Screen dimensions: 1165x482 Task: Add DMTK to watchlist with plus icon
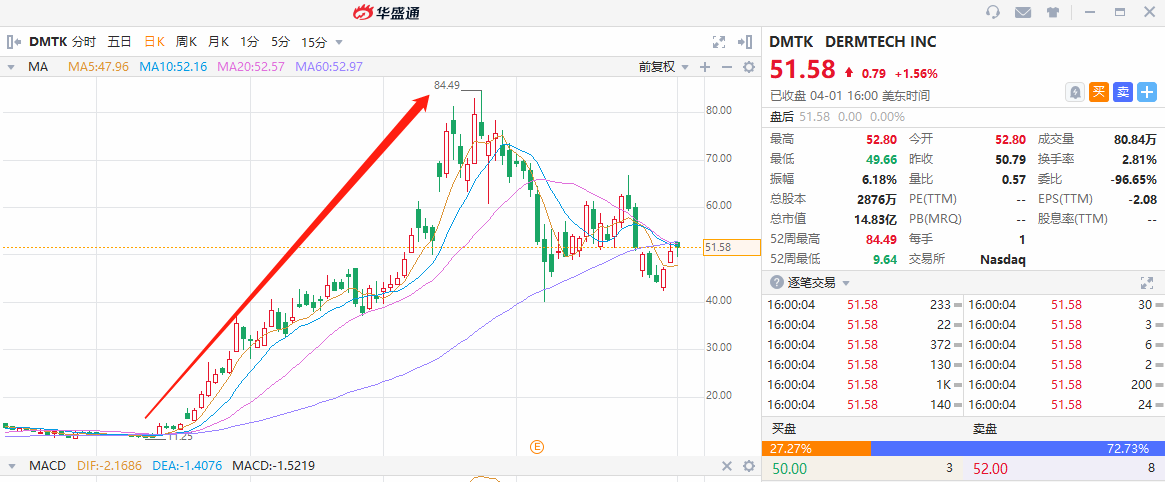(1147, 92)
